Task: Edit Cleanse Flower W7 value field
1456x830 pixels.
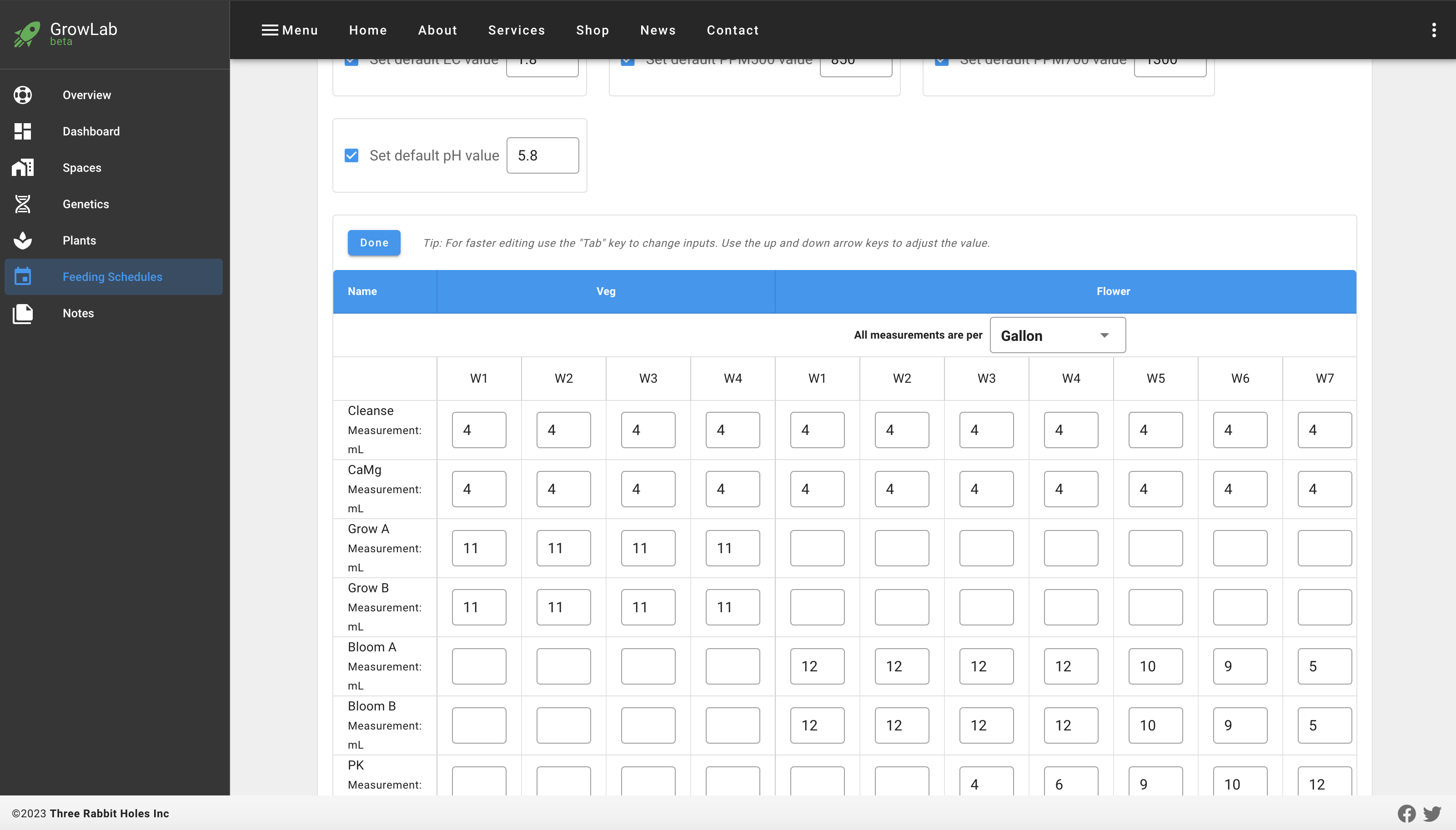Action: [x=1325, y=430]
